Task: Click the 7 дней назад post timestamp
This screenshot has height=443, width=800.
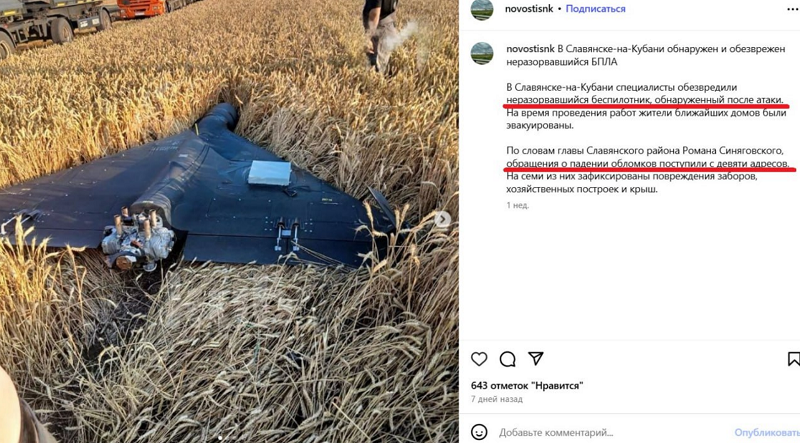Action: coord(496,399)
